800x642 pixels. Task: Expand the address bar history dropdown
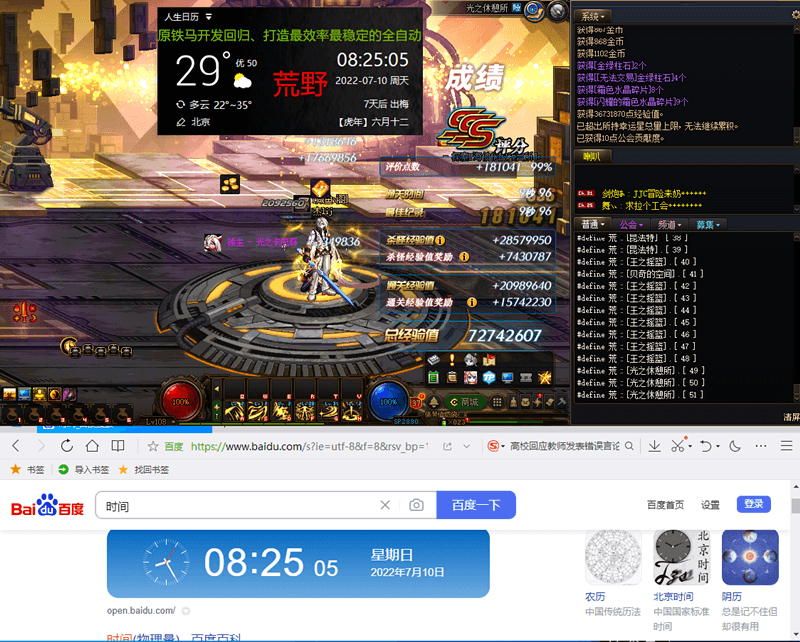[466, 447]
